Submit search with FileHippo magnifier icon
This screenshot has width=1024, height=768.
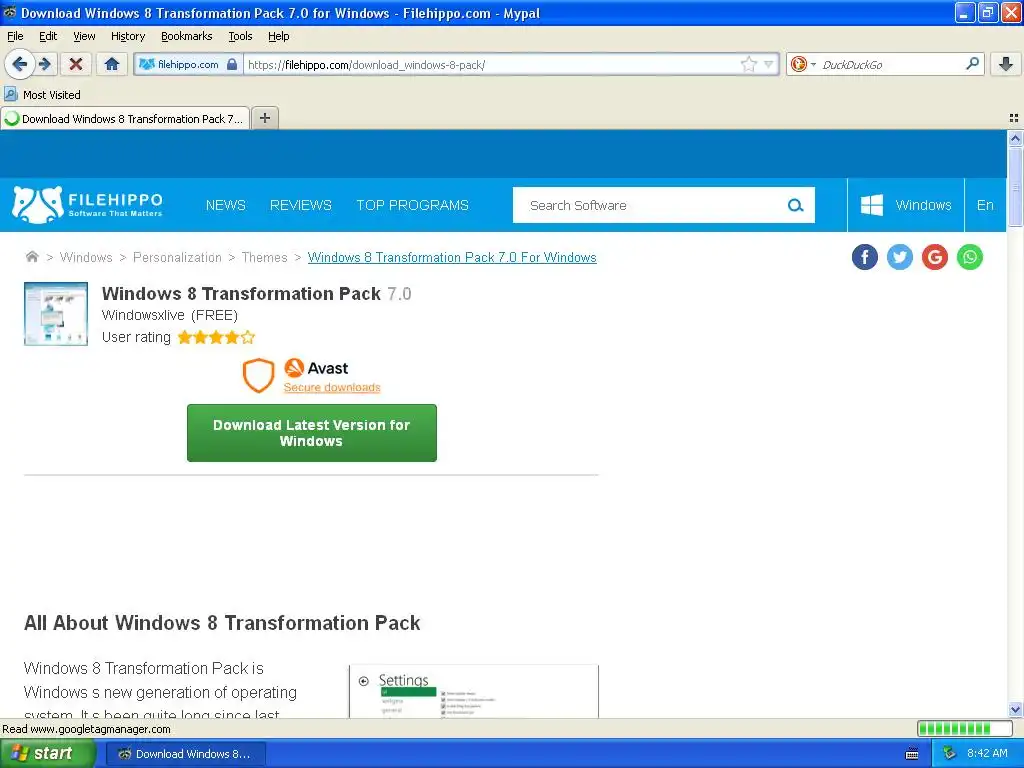point(795,206)
